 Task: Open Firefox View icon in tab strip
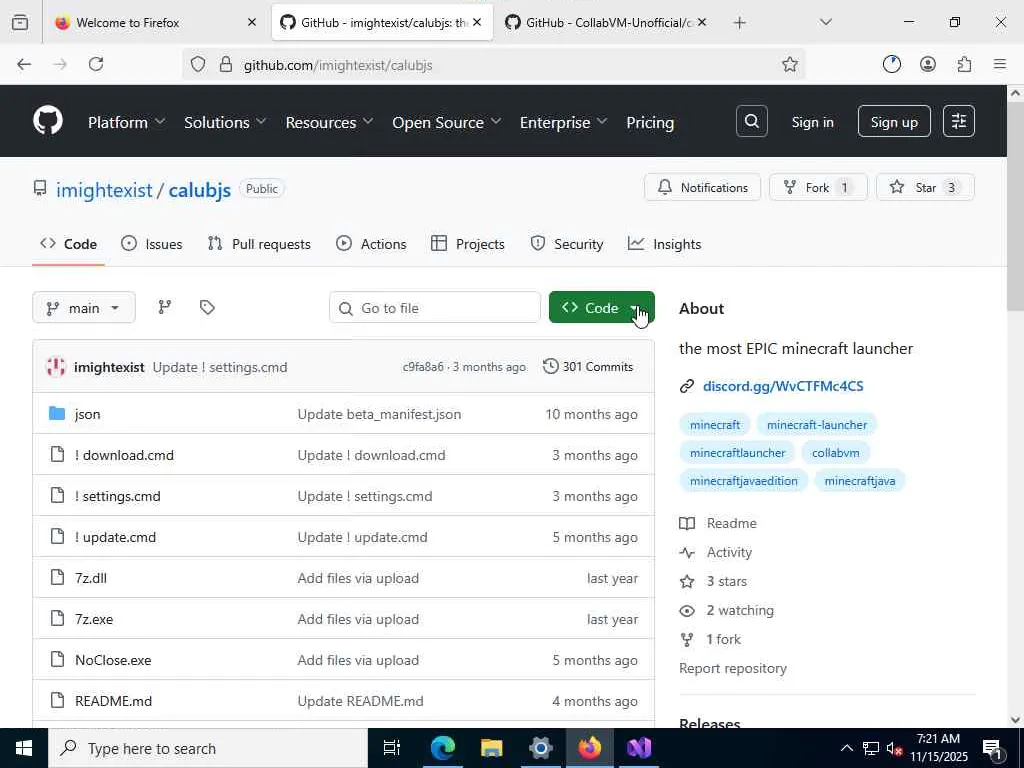click(20, 22)
